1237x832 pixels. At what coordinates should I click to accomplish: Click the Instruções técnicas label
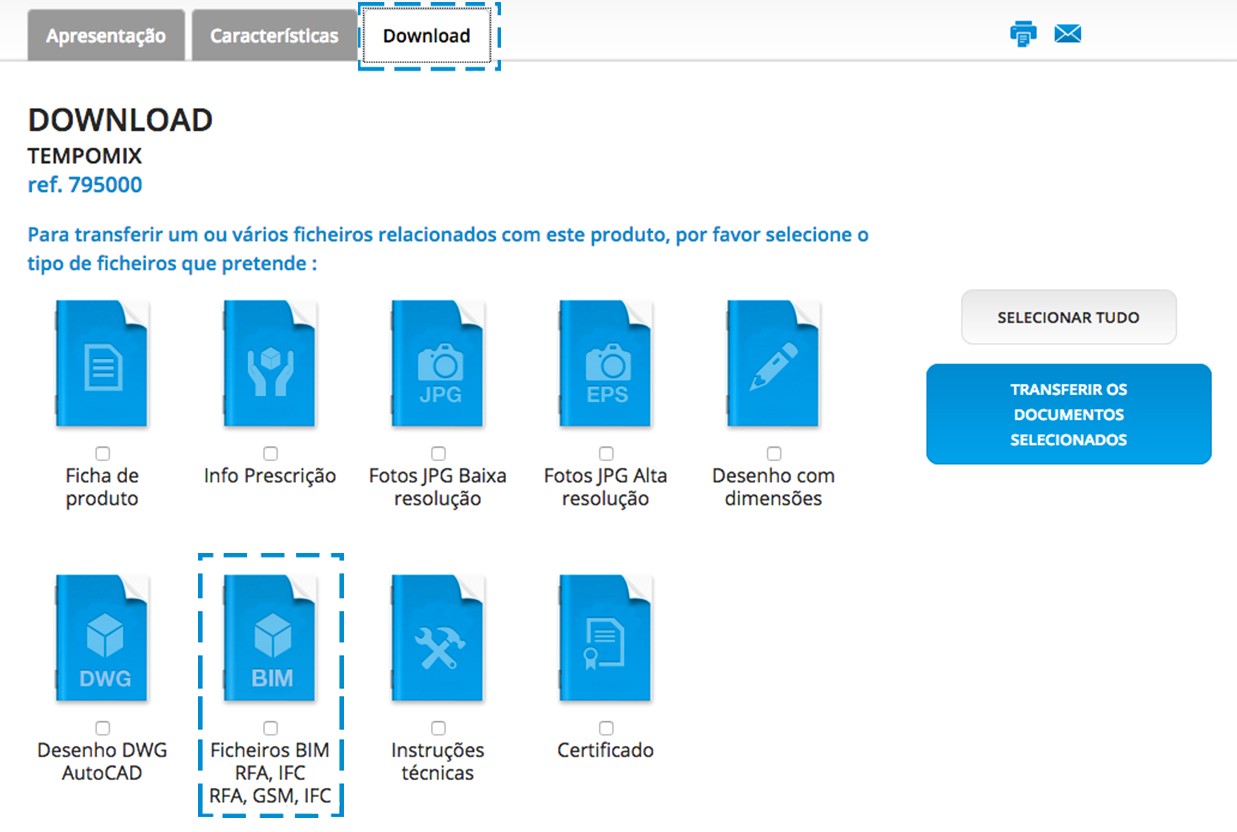pos(438,761)
